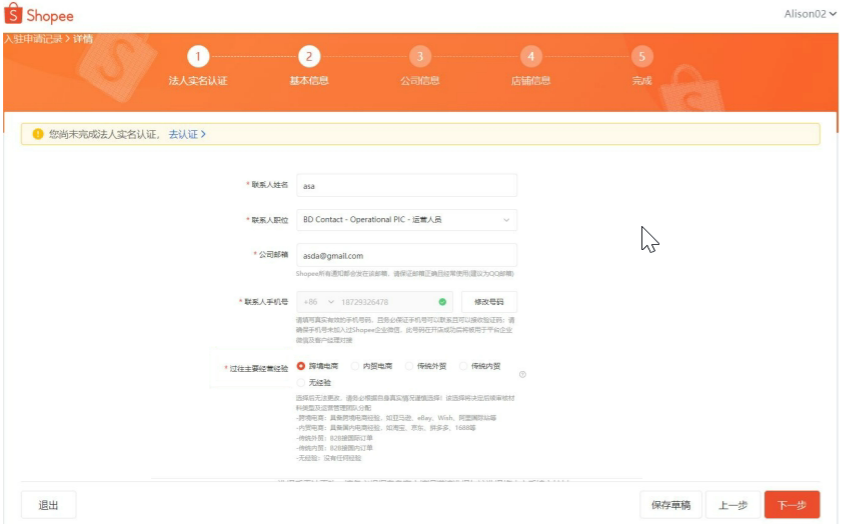This screenshot has width=847, height=531.
Task: Click step 3 circle 公司信息
Action: click(x=420, y=57)
